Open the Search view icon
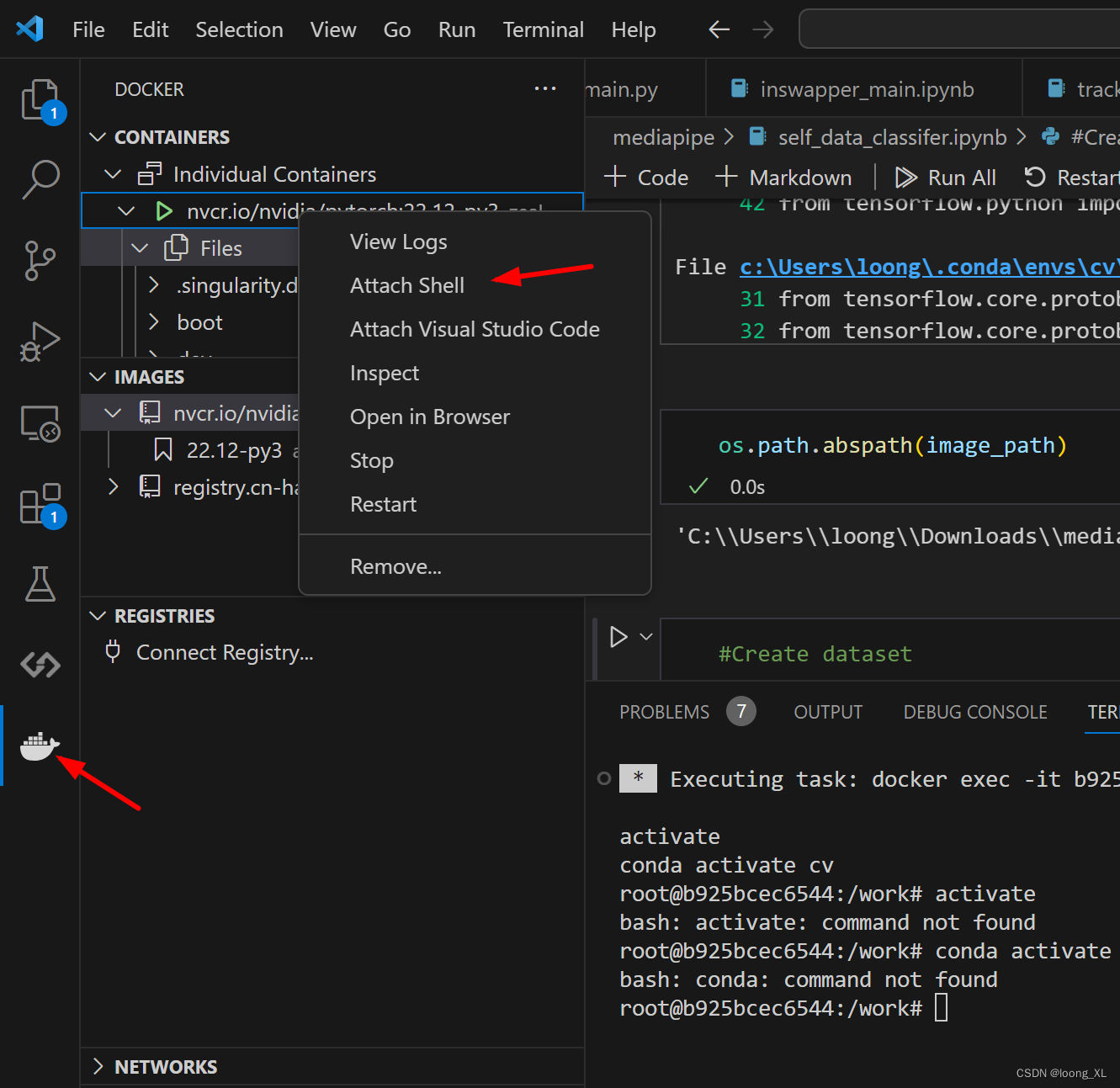The width and height of the screenshot is (1120, 1088). point(40,180)
